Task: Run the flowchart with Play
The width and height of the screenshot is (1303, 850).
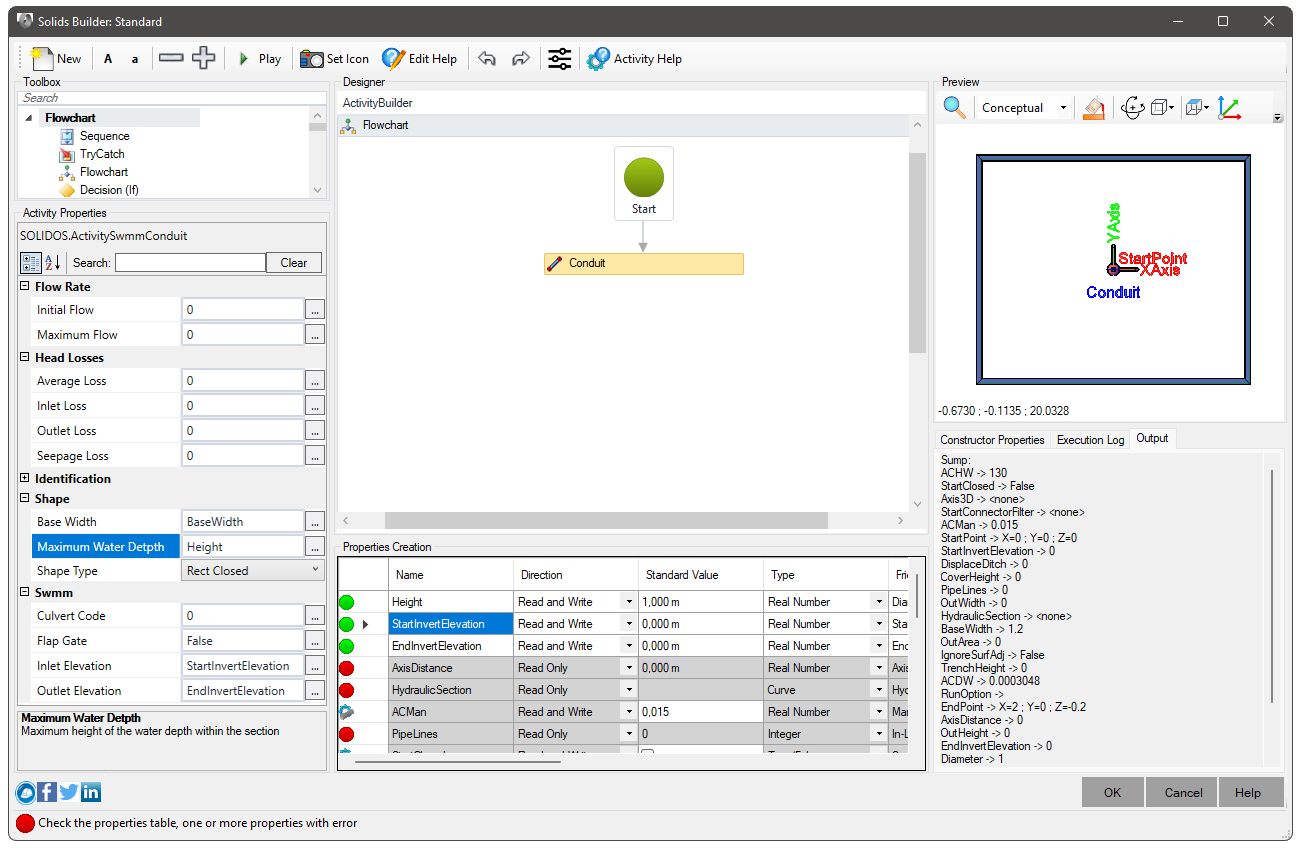Action: [259, 59]
